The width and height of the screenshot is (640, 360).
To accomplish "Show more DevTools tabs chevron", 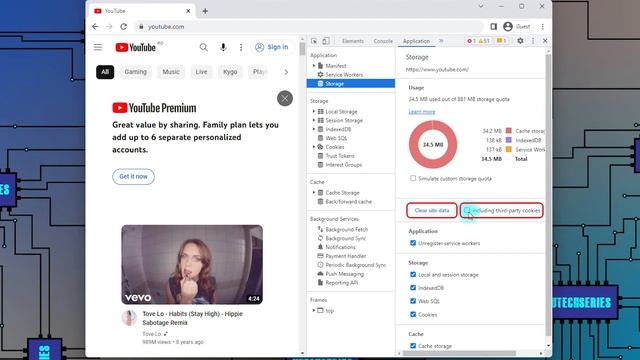I will [x=441, y=41].
